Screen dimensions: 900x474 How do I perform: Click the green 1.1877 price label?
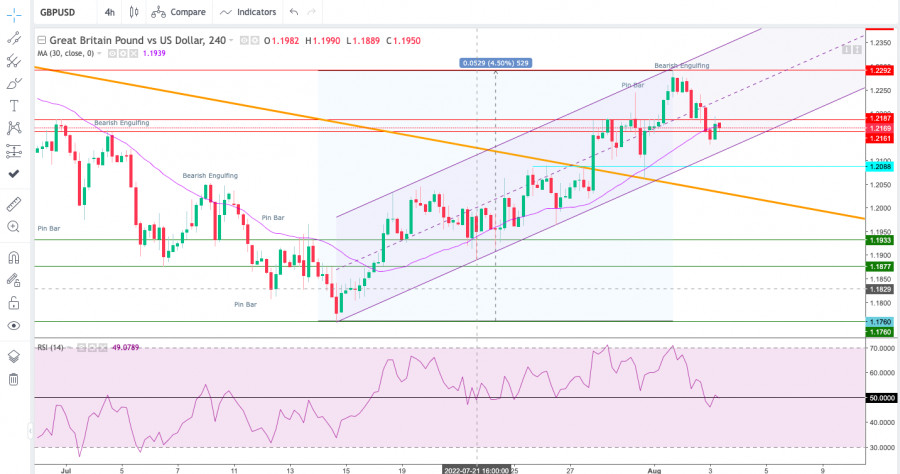coord(880,266)
